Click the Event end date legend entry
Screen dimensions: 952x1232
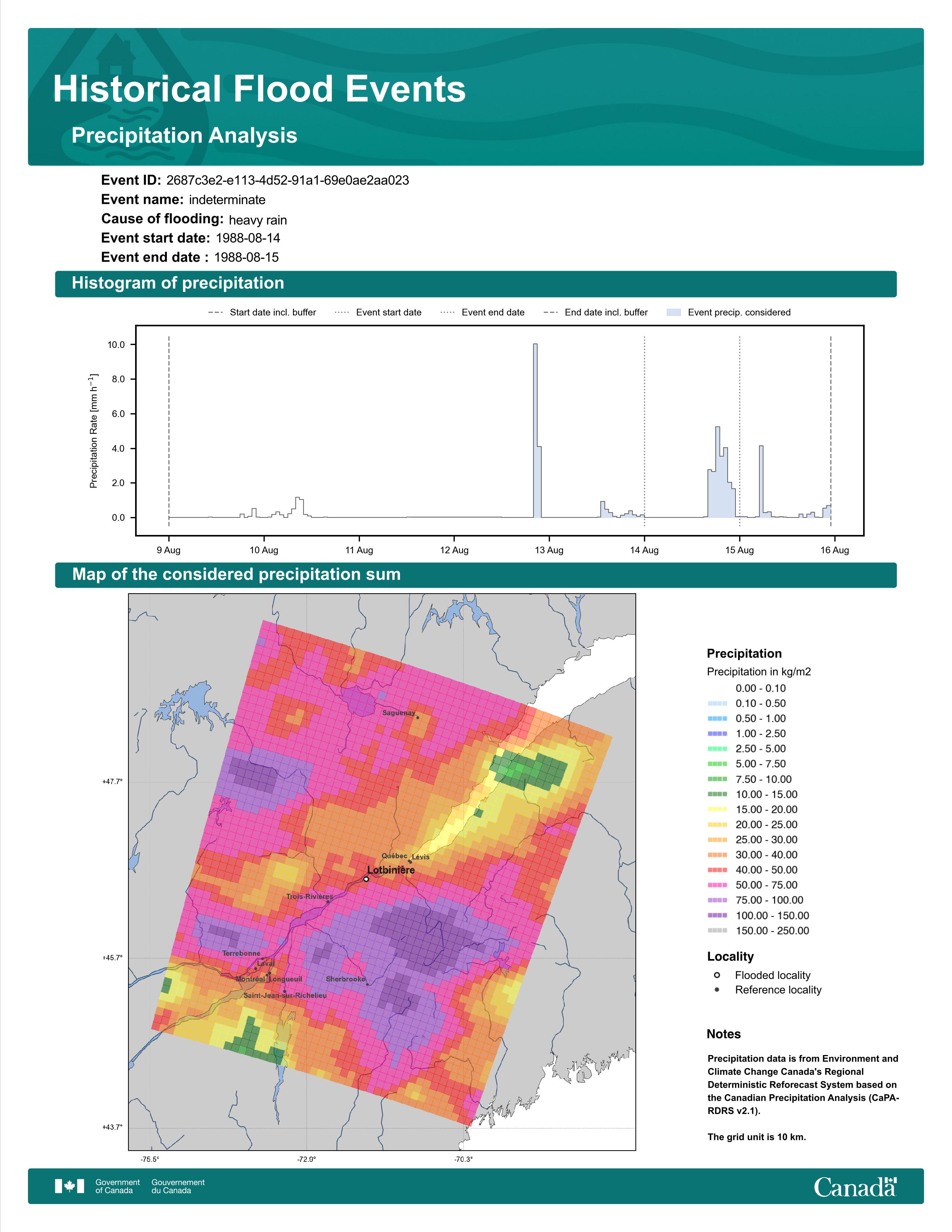point(482,312)
